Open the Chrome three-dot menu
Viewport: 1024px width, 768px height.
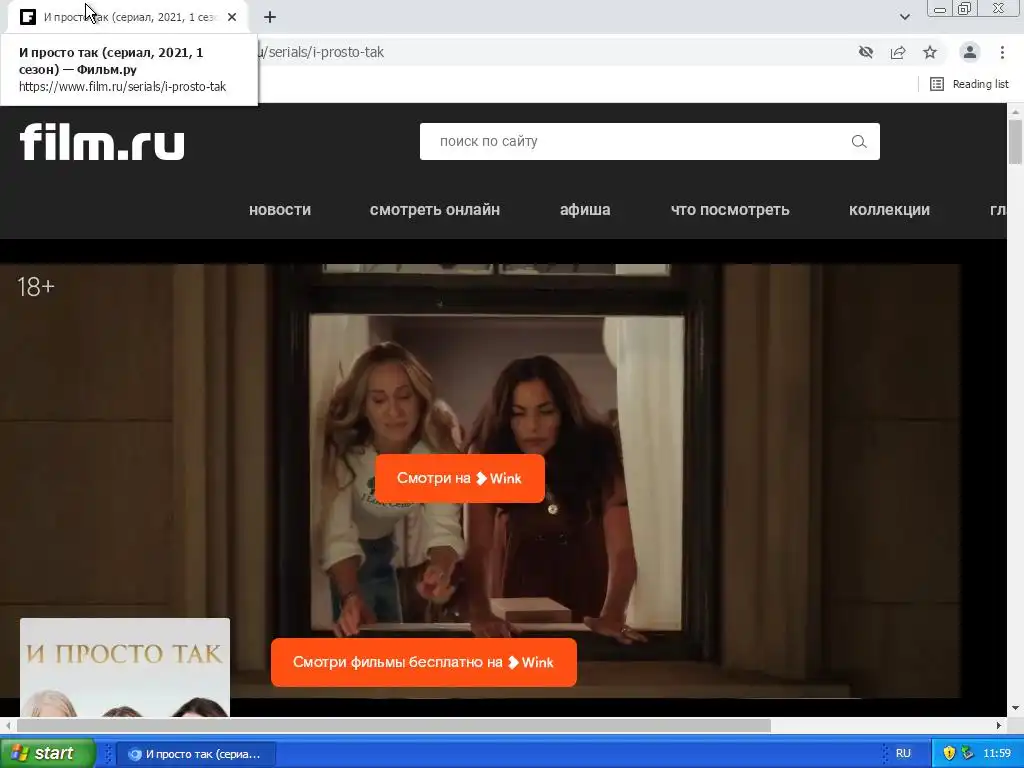click(1002, 52)
